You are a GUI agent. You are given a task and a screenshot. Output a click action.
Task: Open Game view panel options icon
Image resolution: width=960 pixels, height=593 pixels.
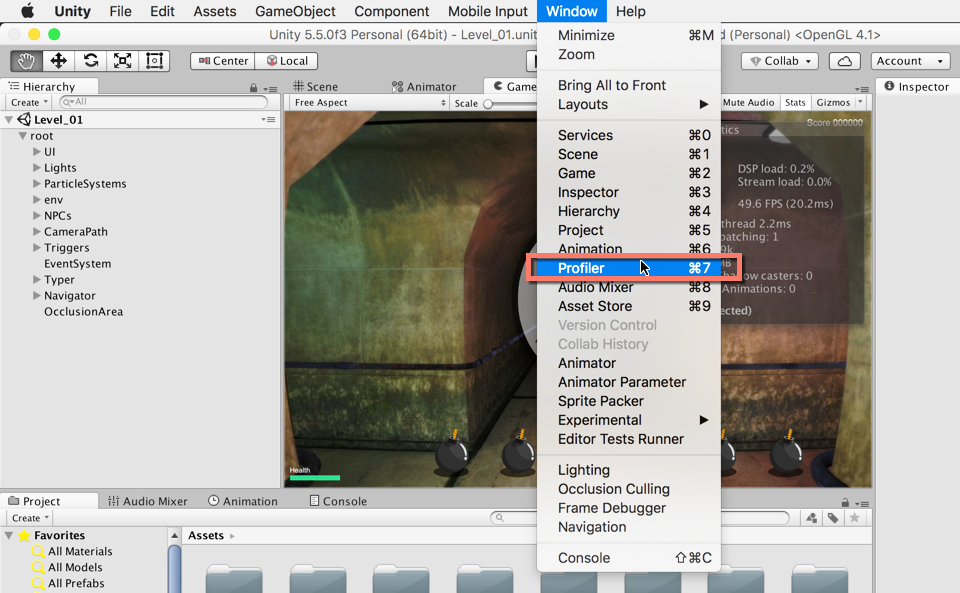click(x=862, y=89)
